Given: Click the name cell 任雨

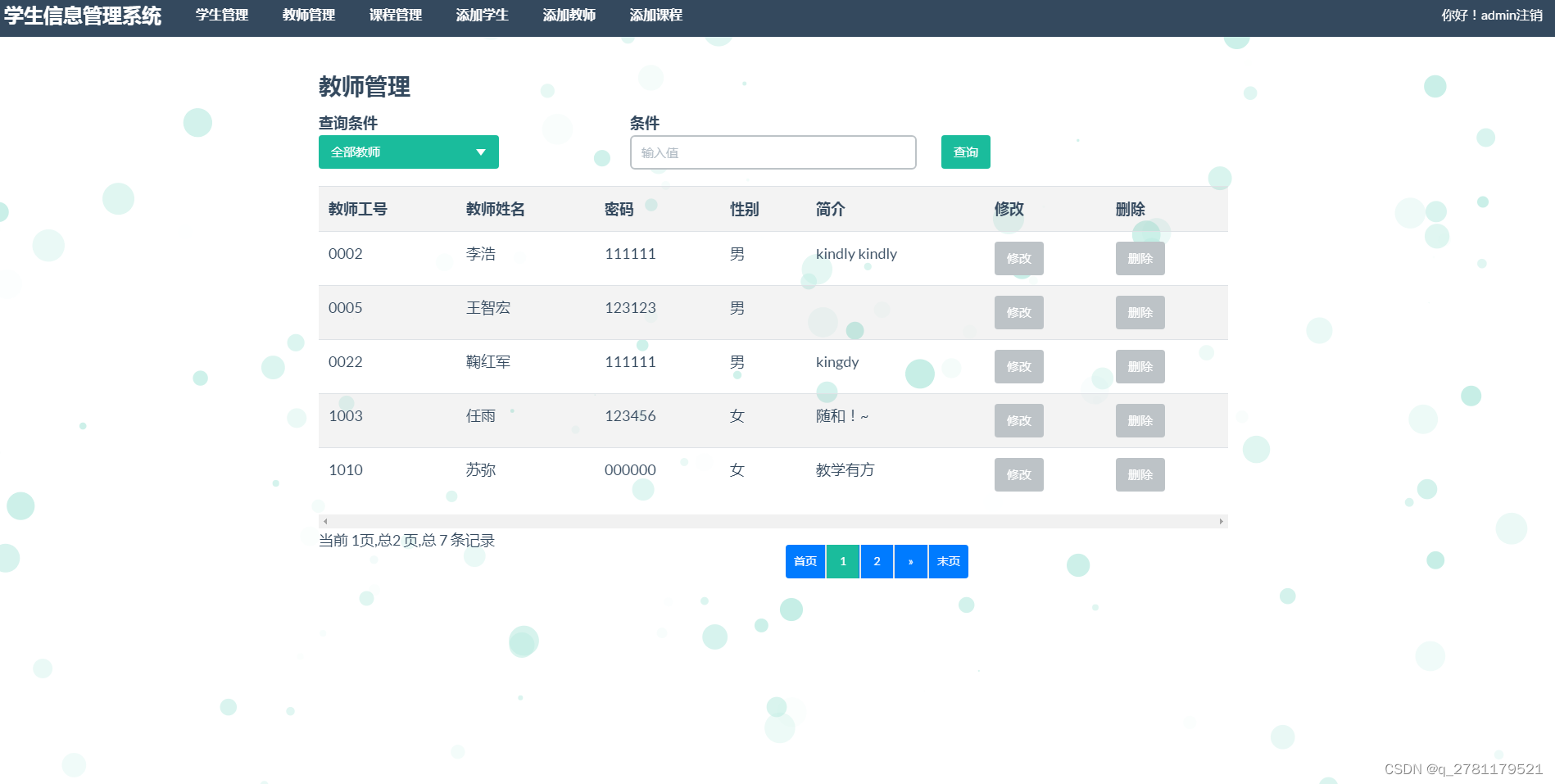Looking at the screenshot, I should pyautogui.click(x=481, y=416).
